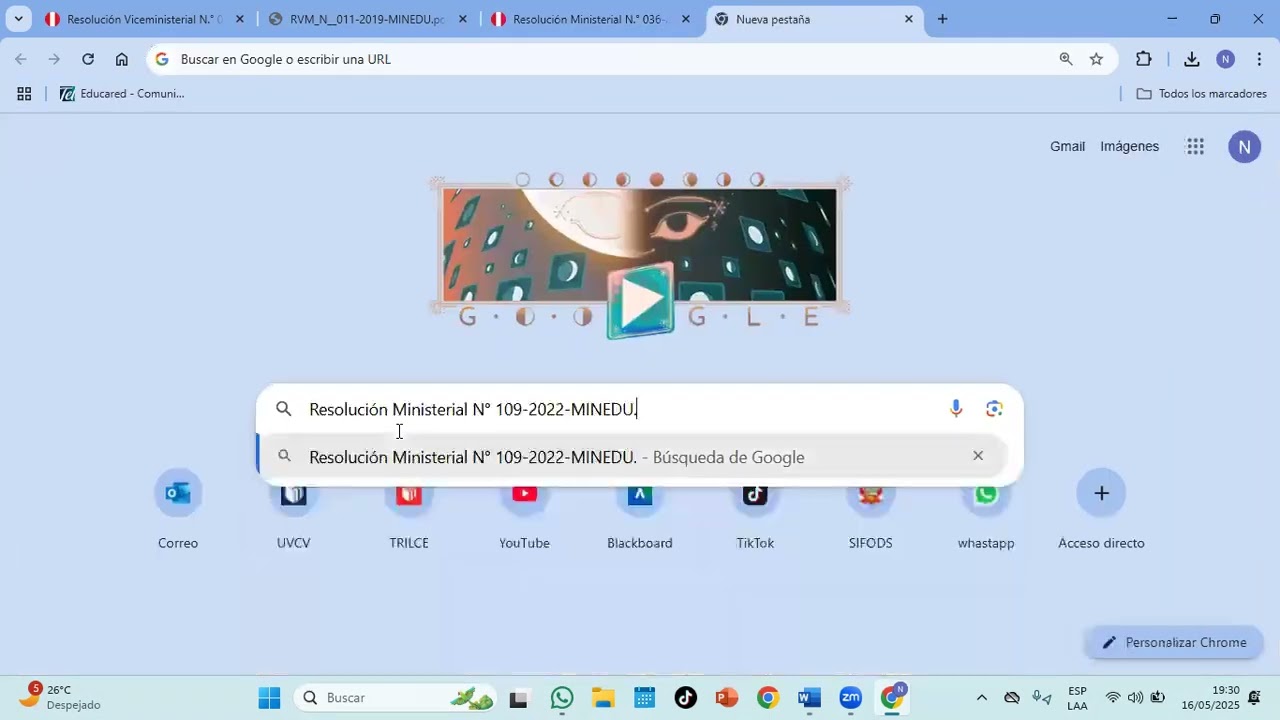Open Word from the taskbar
1280x720 pixels.
pyautogui.click(x=809, y=698)
